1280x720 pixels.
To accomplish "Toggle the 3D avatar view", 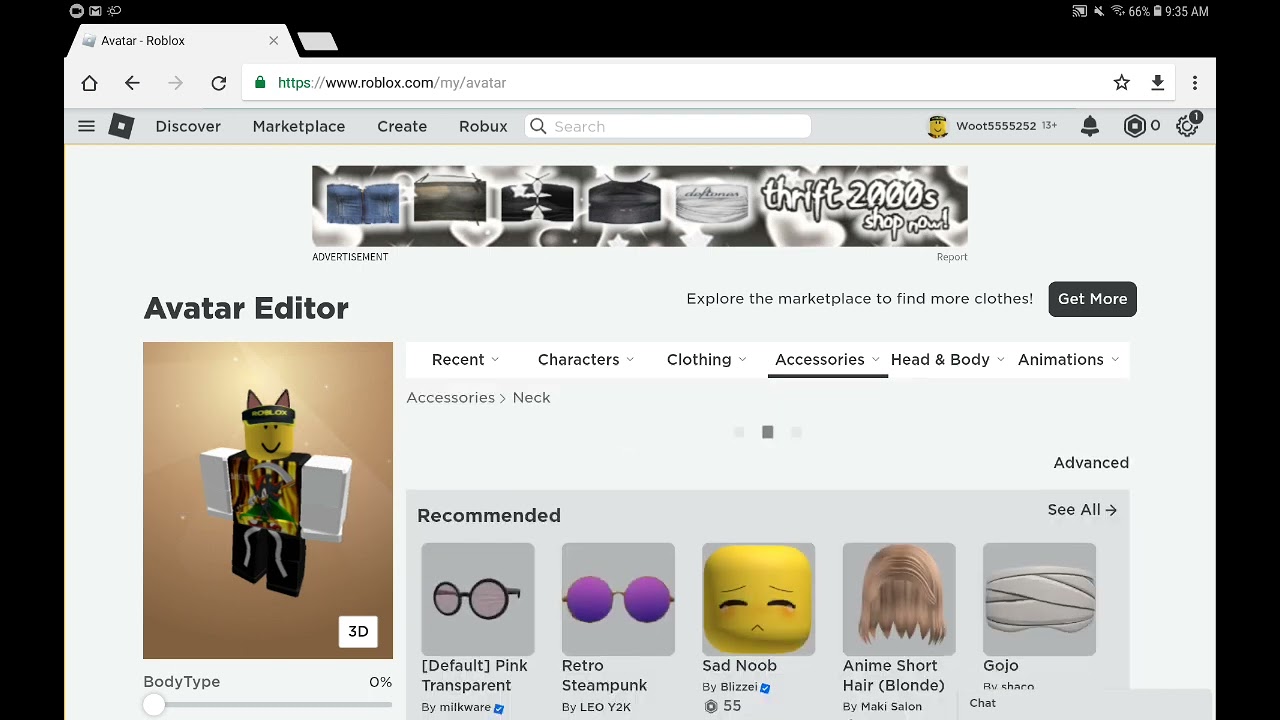I will [x=358, y=631].
